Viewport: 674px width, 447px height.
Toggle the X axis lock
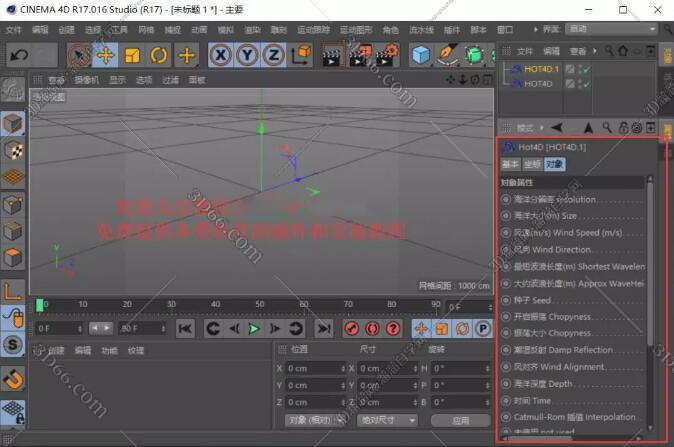(x=221, y=55)
